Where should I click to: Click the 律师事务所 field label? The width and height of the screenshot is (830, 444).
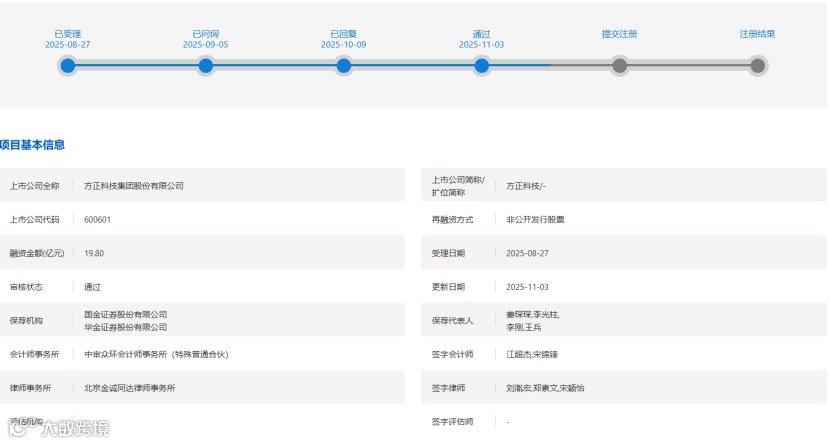point(30,388)
